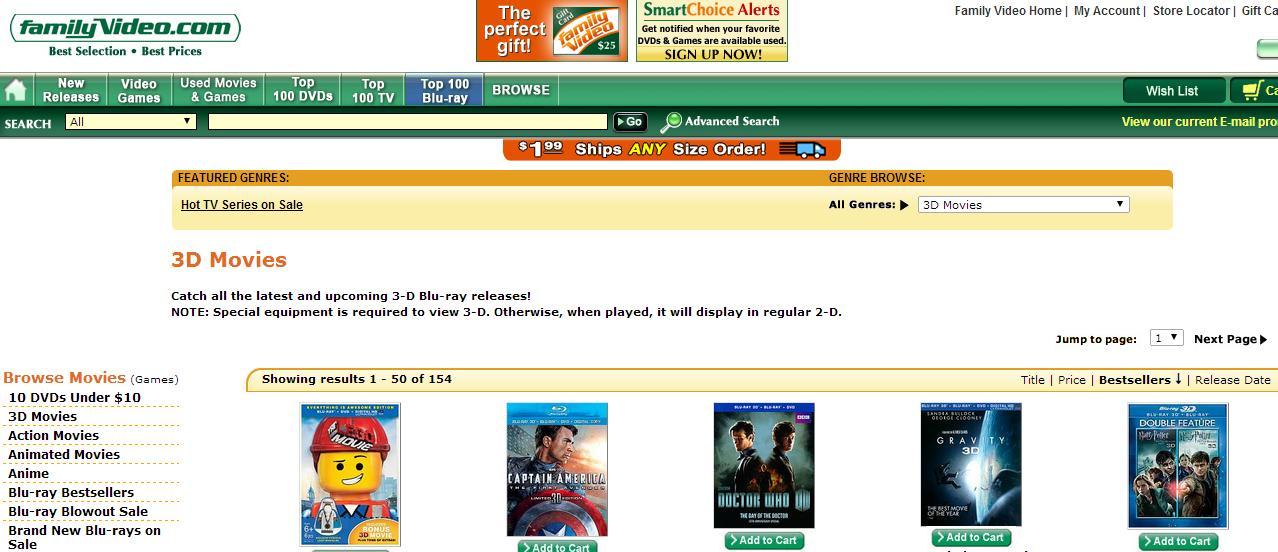Viewport: 1278px width, 552px height.
Task: Open Top 100 TV tab
Action: tap(373, 90)
